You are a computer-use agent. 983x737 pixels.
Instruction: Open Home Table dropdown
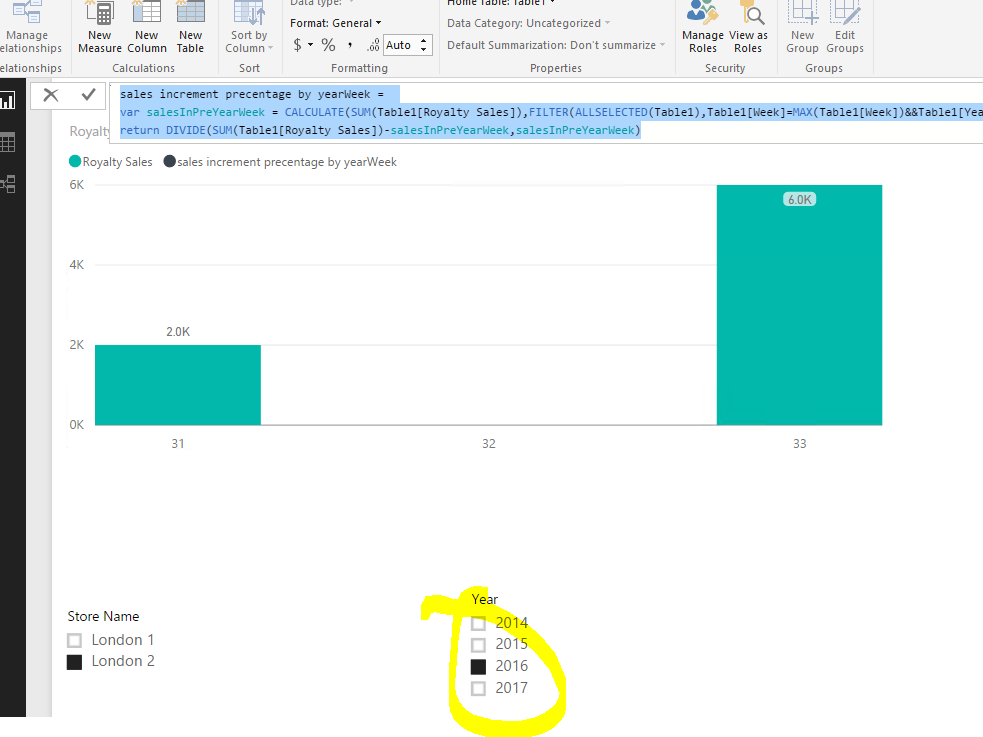point(501,3)
